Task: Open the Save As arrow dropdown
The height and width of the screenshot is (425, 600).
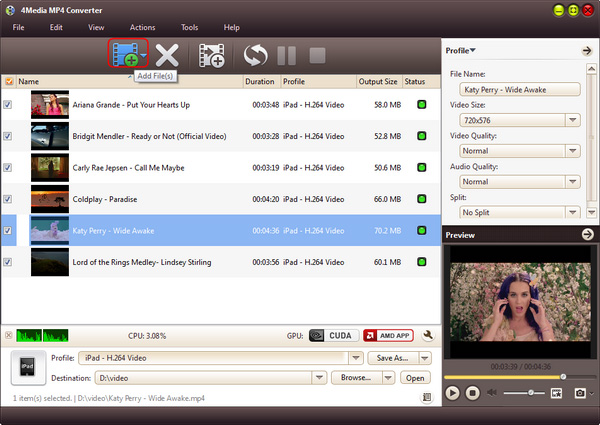Action: (425, 358)
